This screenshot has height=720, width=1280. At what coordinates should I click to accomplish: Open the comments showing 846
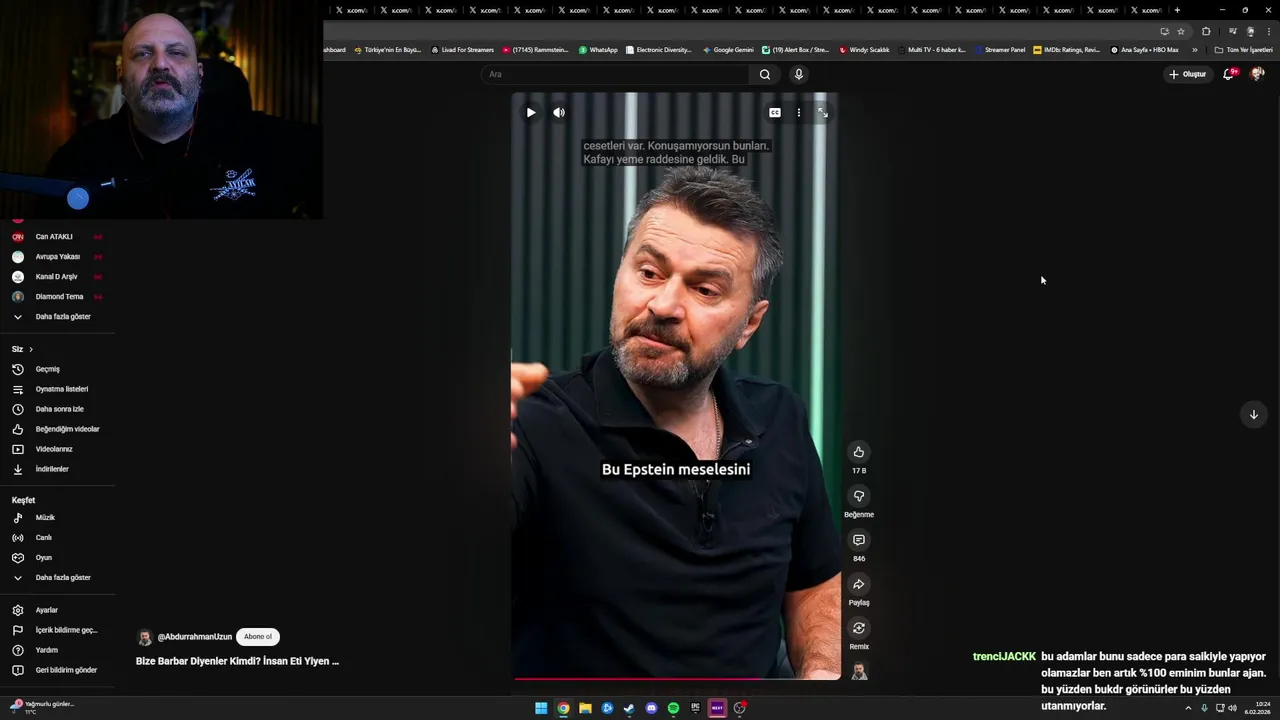click(859, 540)
